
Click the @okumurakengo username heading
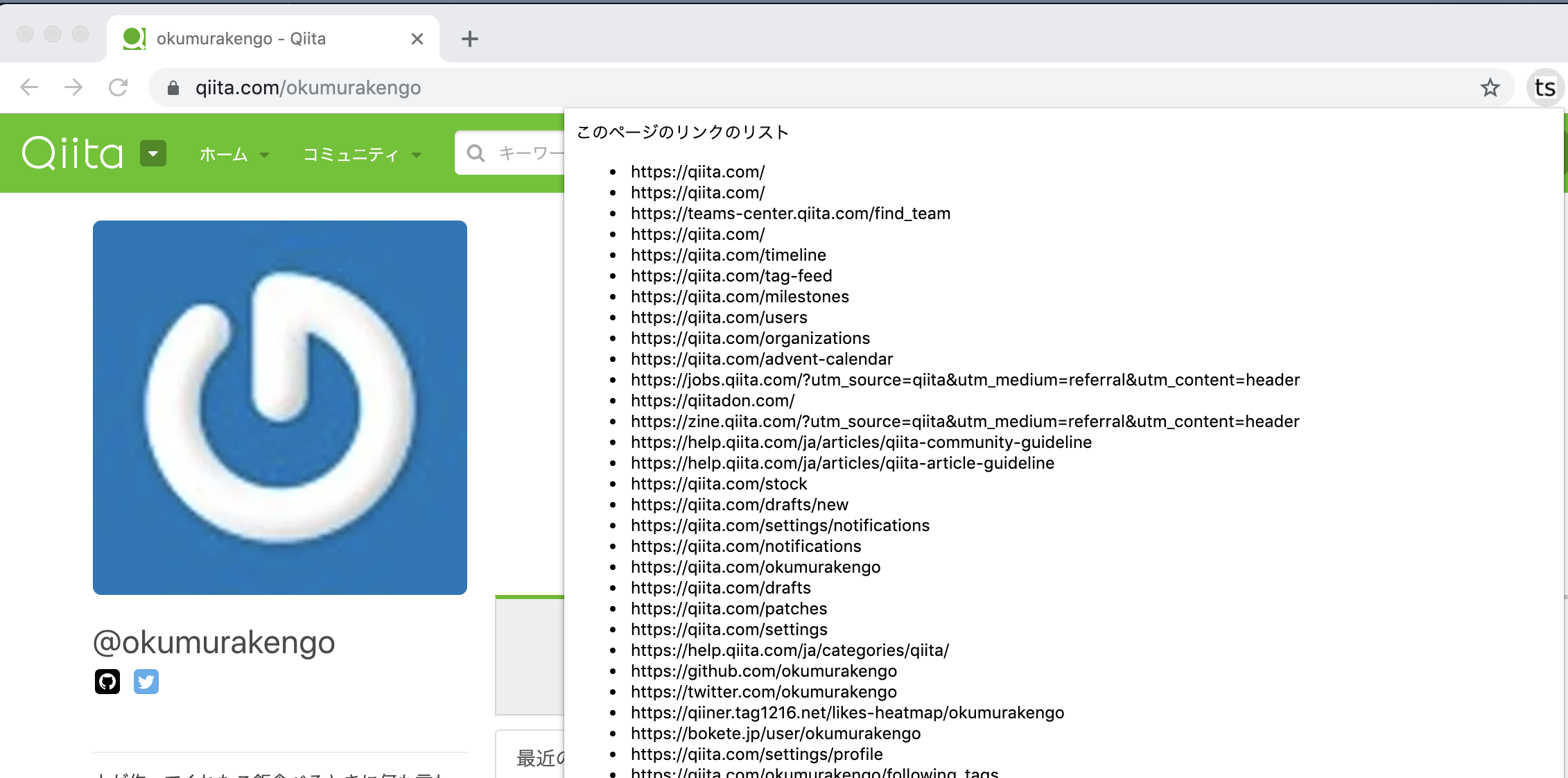(214, 642)
